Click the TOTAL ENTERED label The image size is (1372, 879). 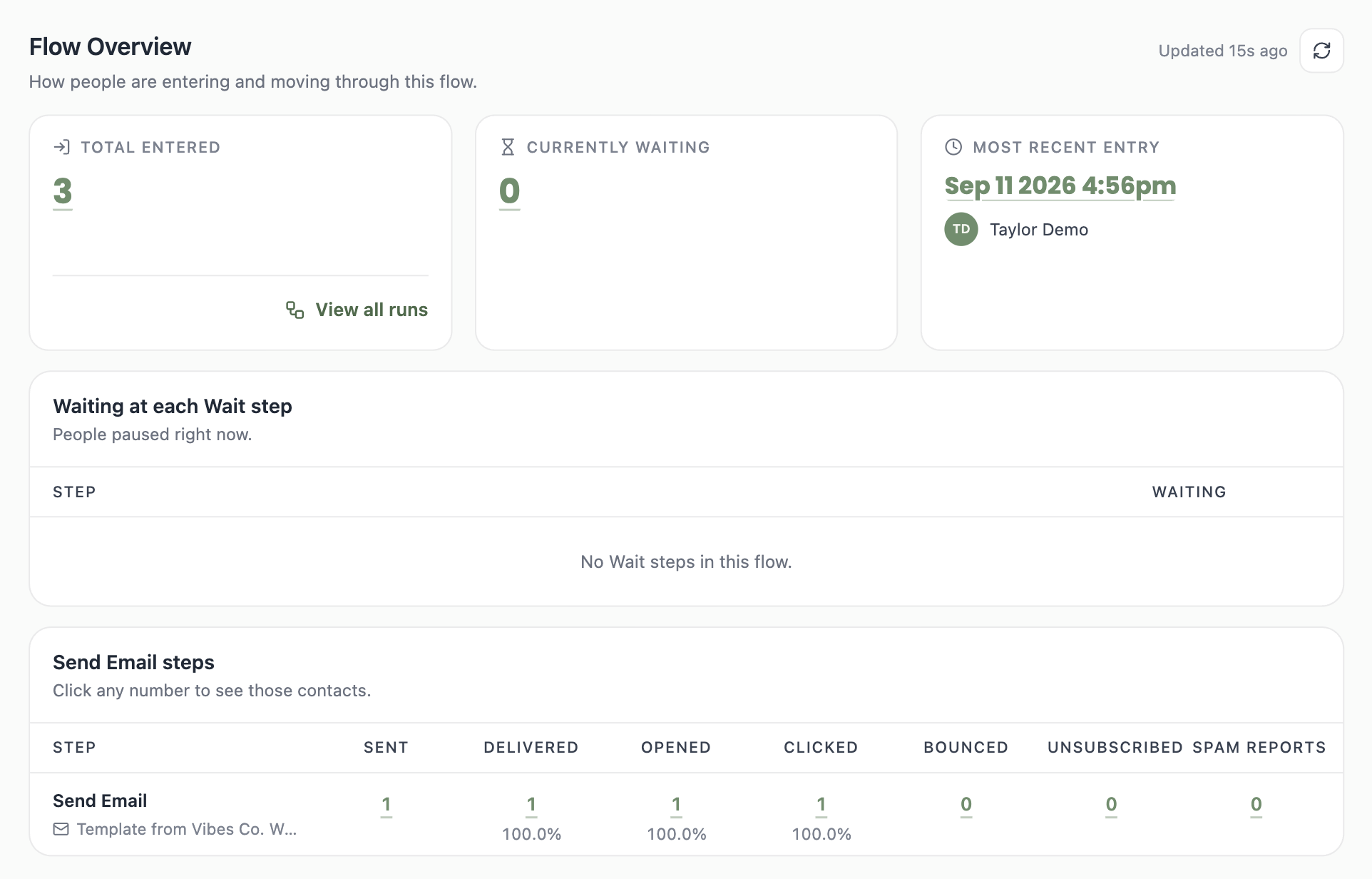(150, 147)
